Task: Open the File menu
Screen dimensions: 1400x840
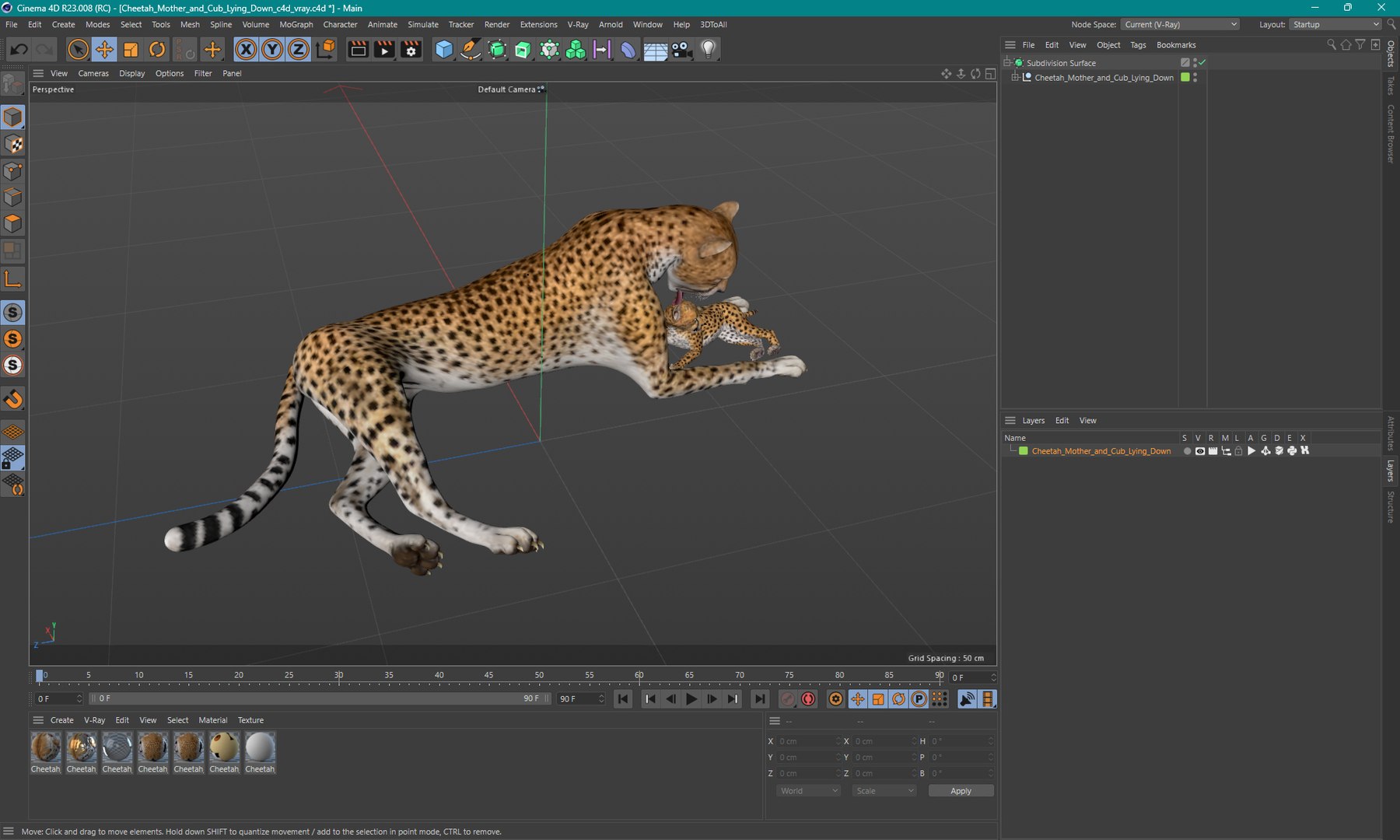Action: 12,25
